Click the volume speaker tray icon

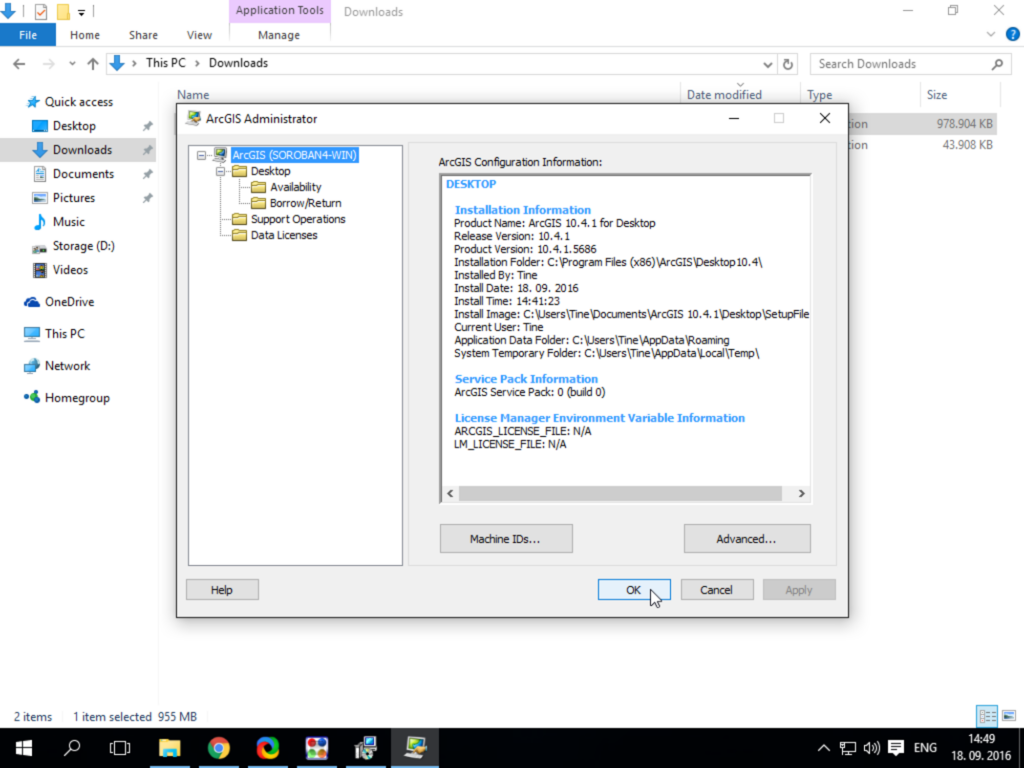[x=871, y=748]
